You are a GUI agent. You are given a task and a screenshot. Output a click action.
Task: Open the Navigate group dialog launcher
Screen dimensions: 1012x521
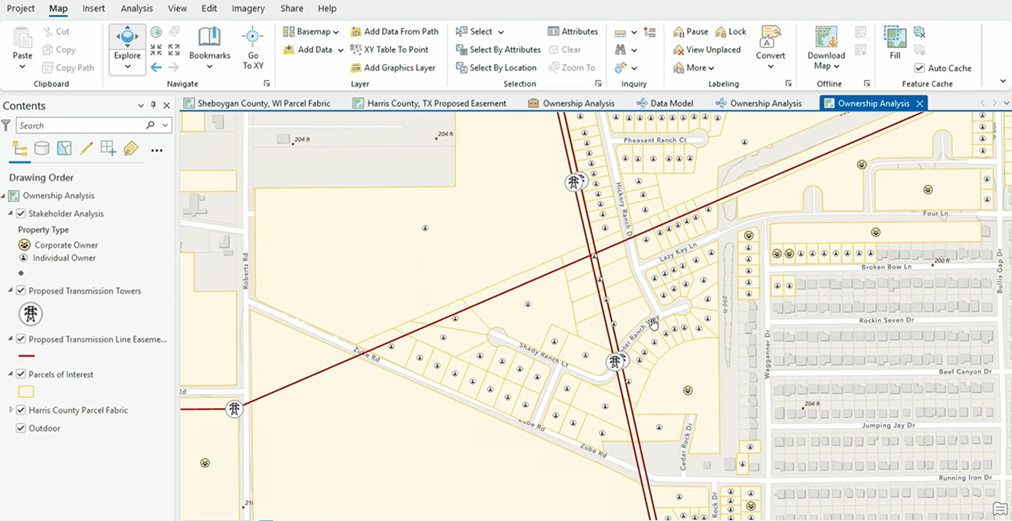tap(267, 83)
